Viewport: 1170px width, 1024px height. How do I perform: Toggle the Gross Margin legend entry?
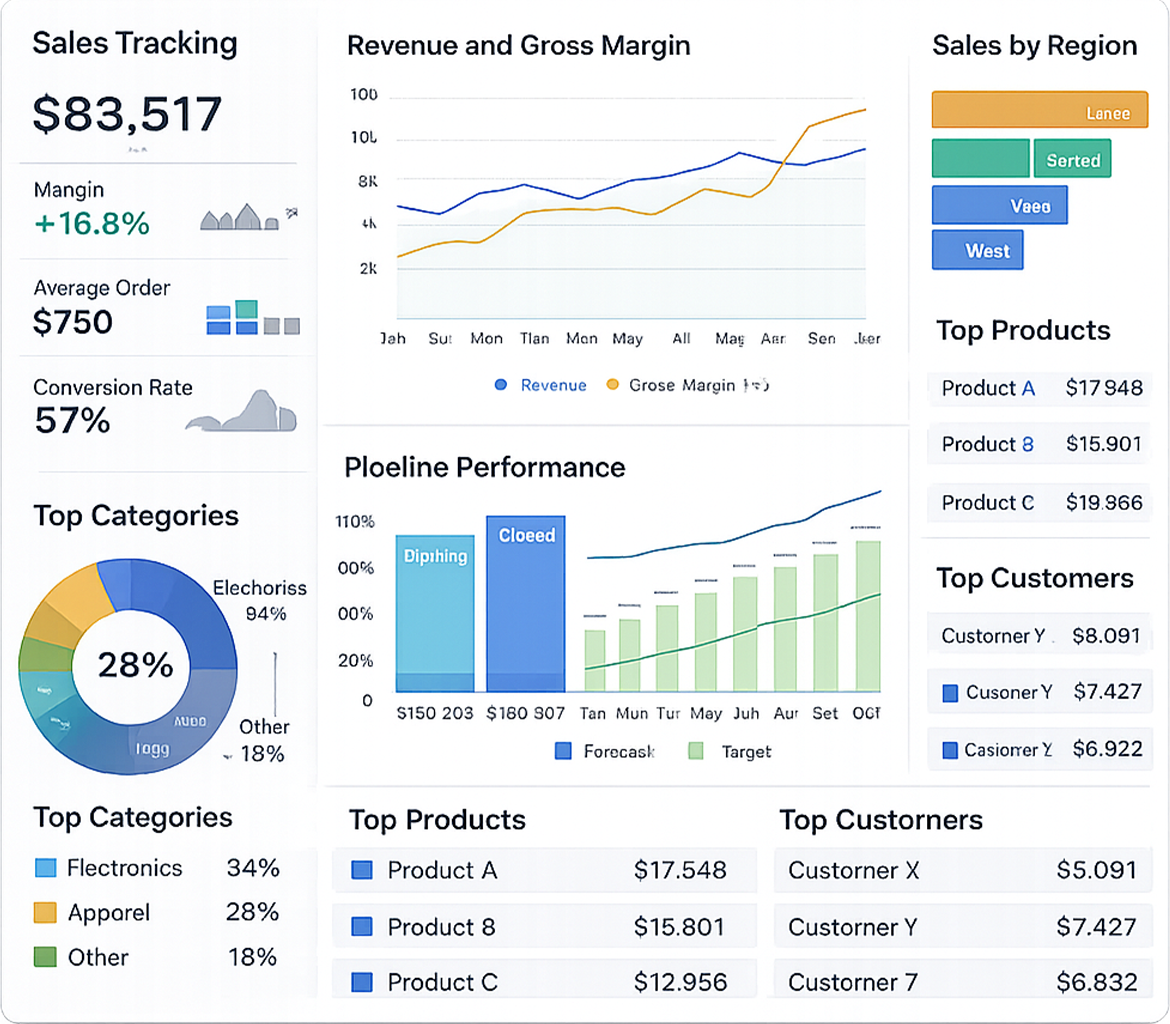click(x=688, y=385)
